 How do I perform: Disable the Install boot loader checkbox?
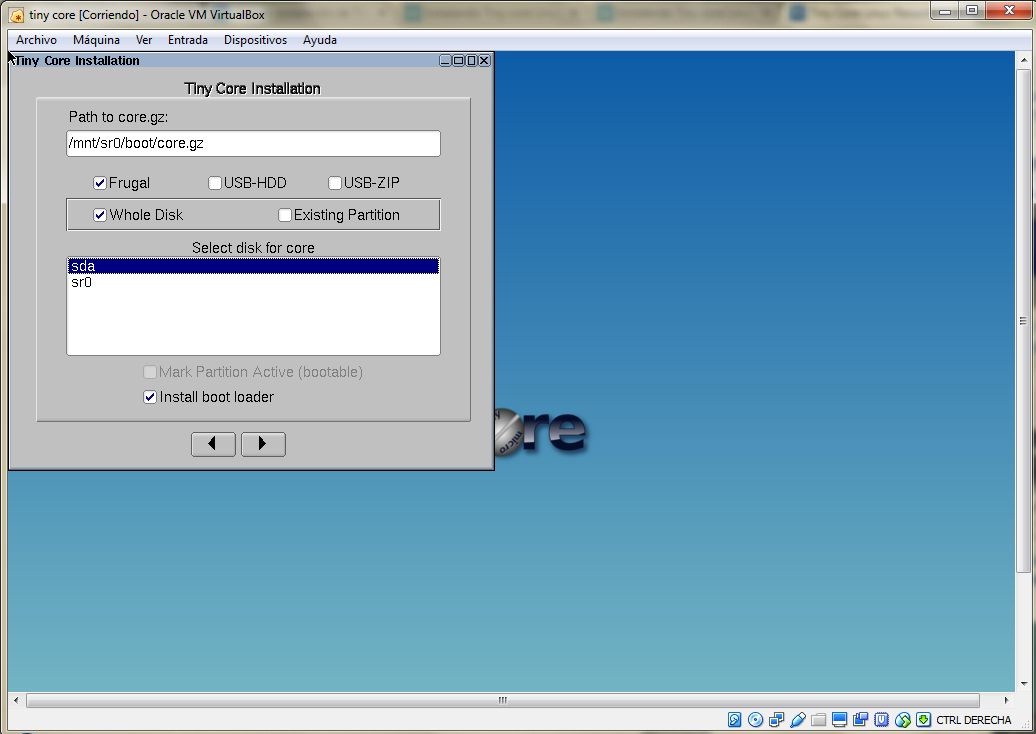(x=150, y=397)
